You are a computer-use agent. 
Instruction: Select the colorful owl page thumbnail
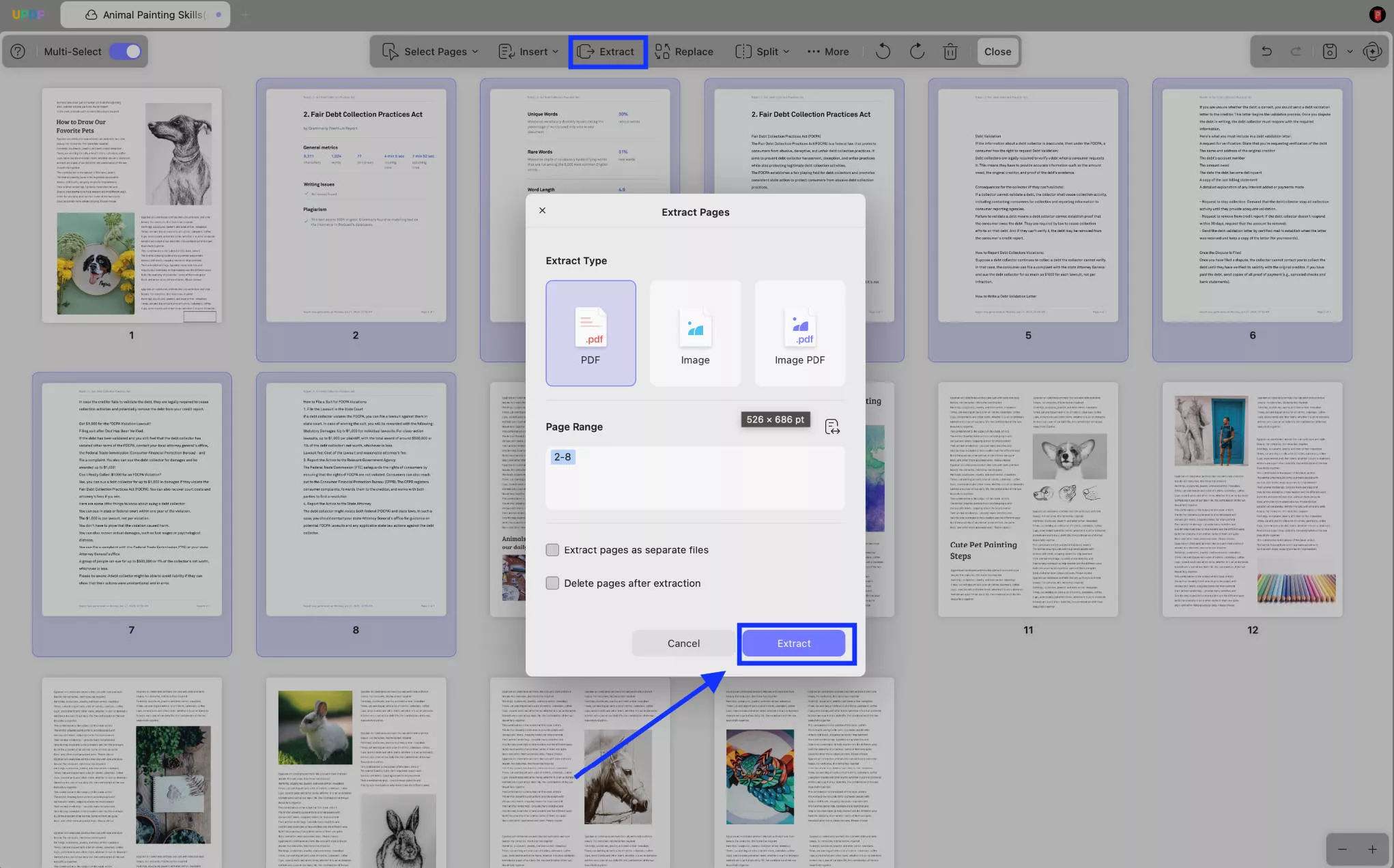coord(804,772)
